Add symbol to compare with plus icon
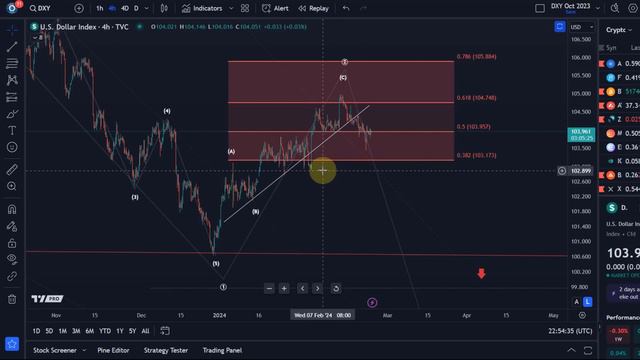This screenshot has width=640, height=360. 79,8
